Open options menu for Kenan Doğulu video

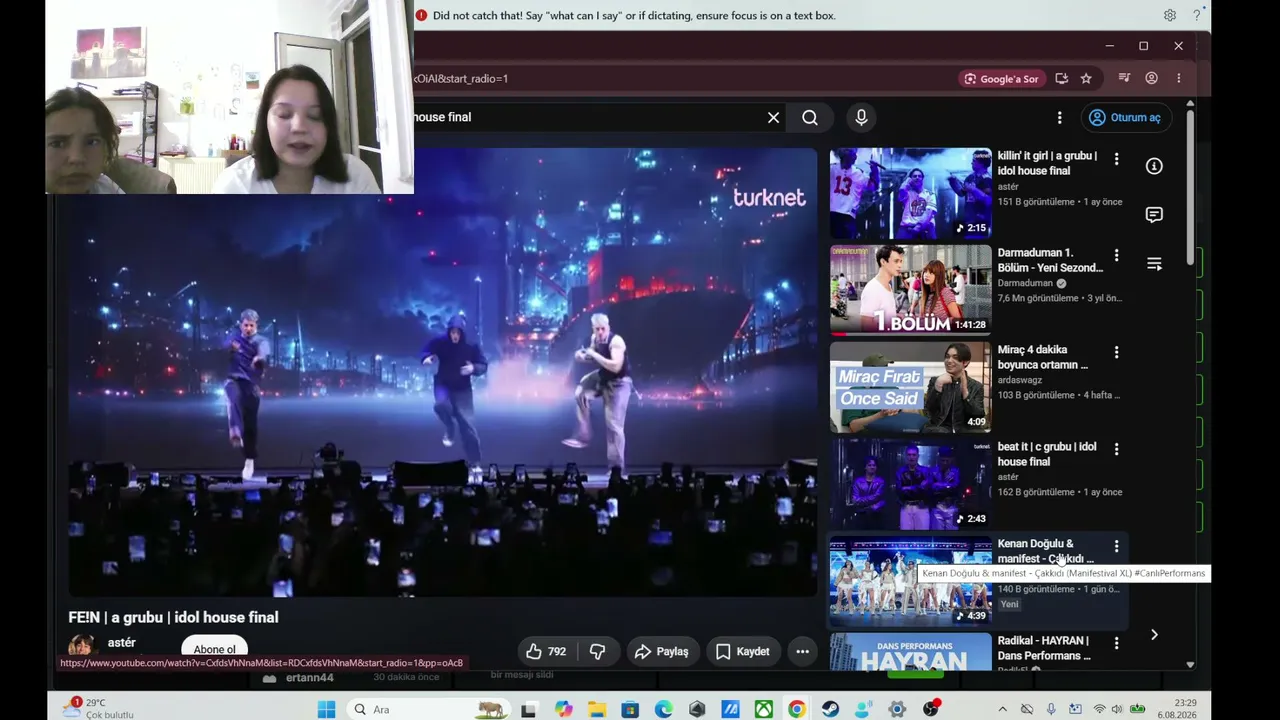[1116, 547]
